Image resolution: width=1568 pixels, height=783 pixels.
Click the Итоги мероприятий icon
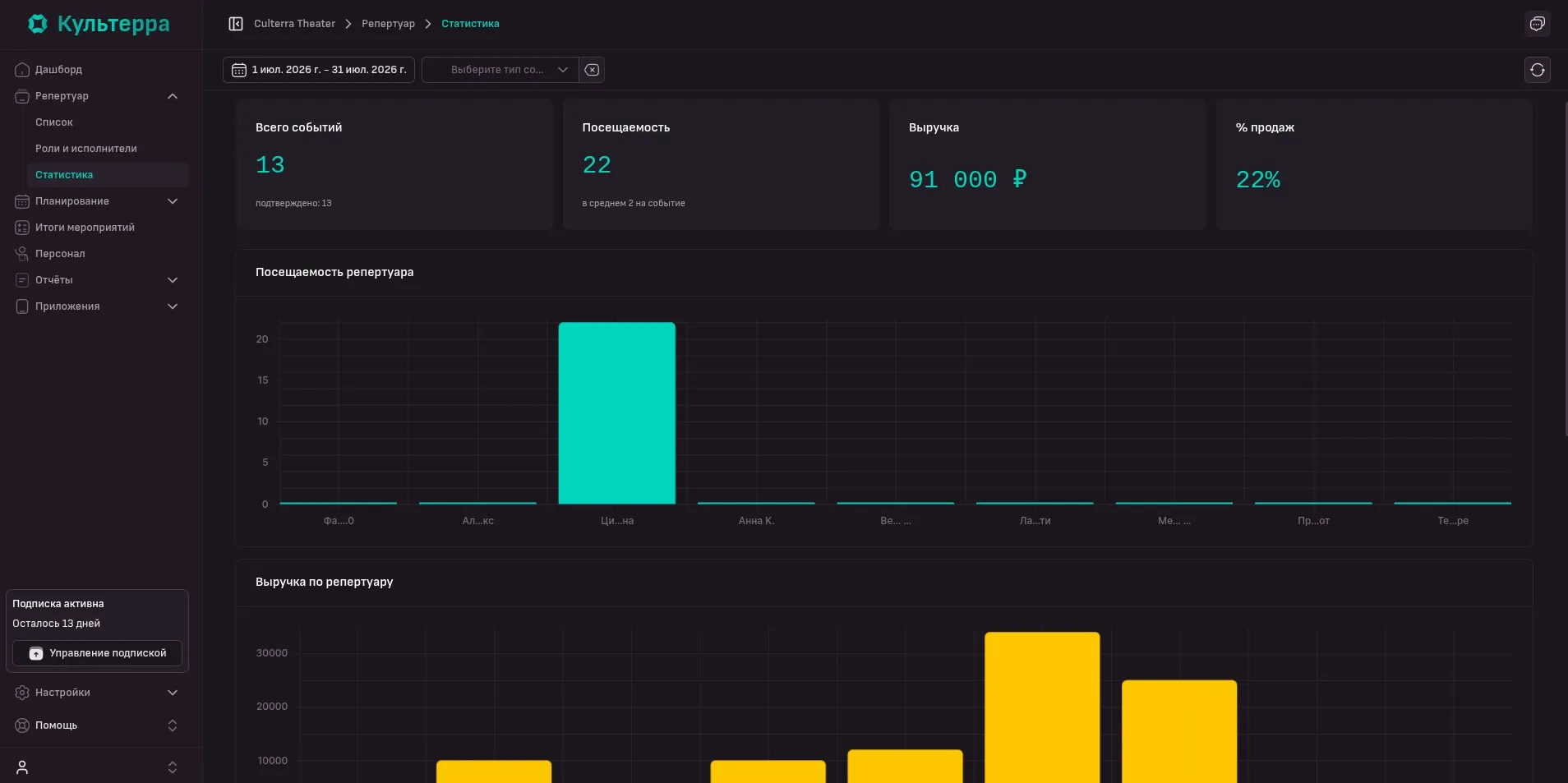point(22,228)
